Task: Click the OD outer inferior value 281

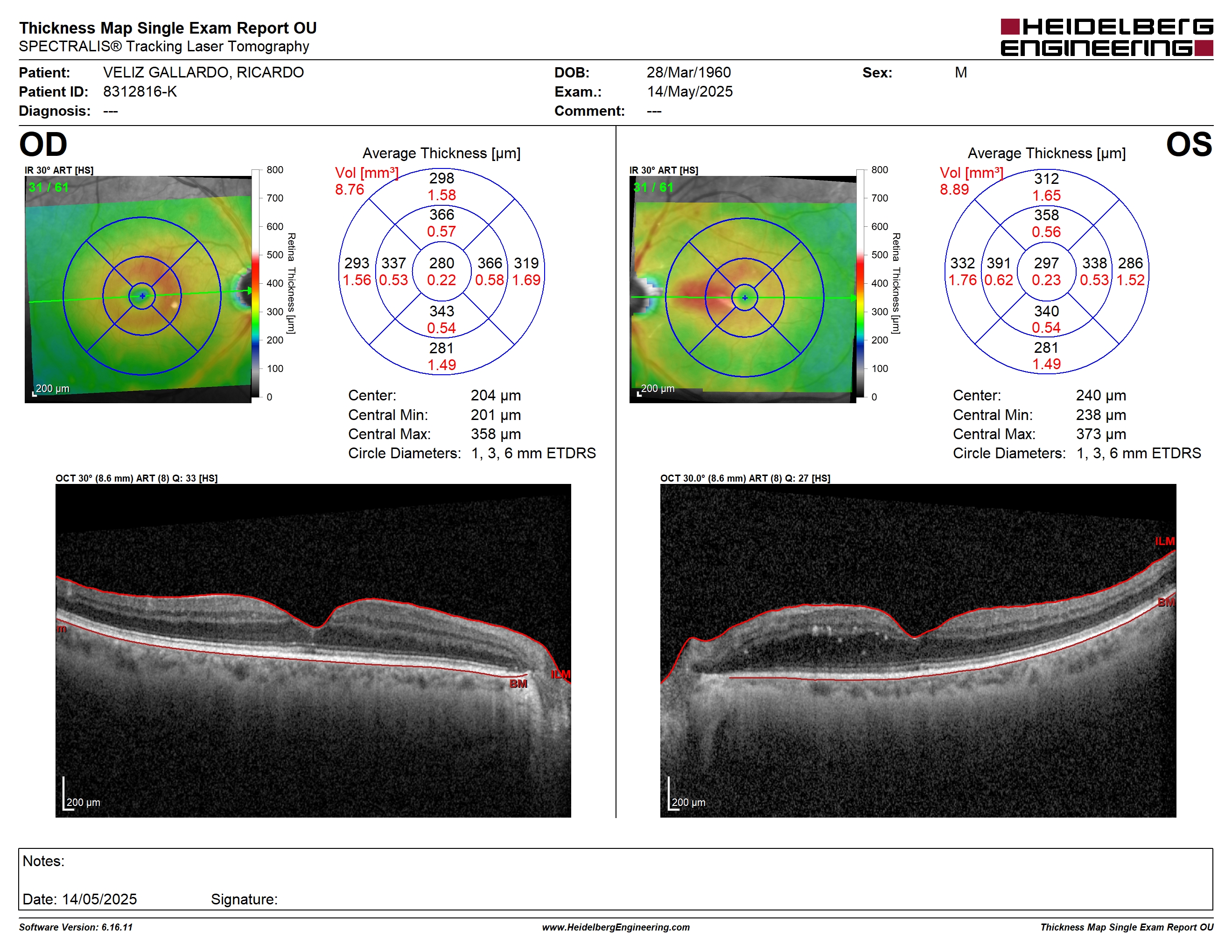Action: [x=441, y=348]
